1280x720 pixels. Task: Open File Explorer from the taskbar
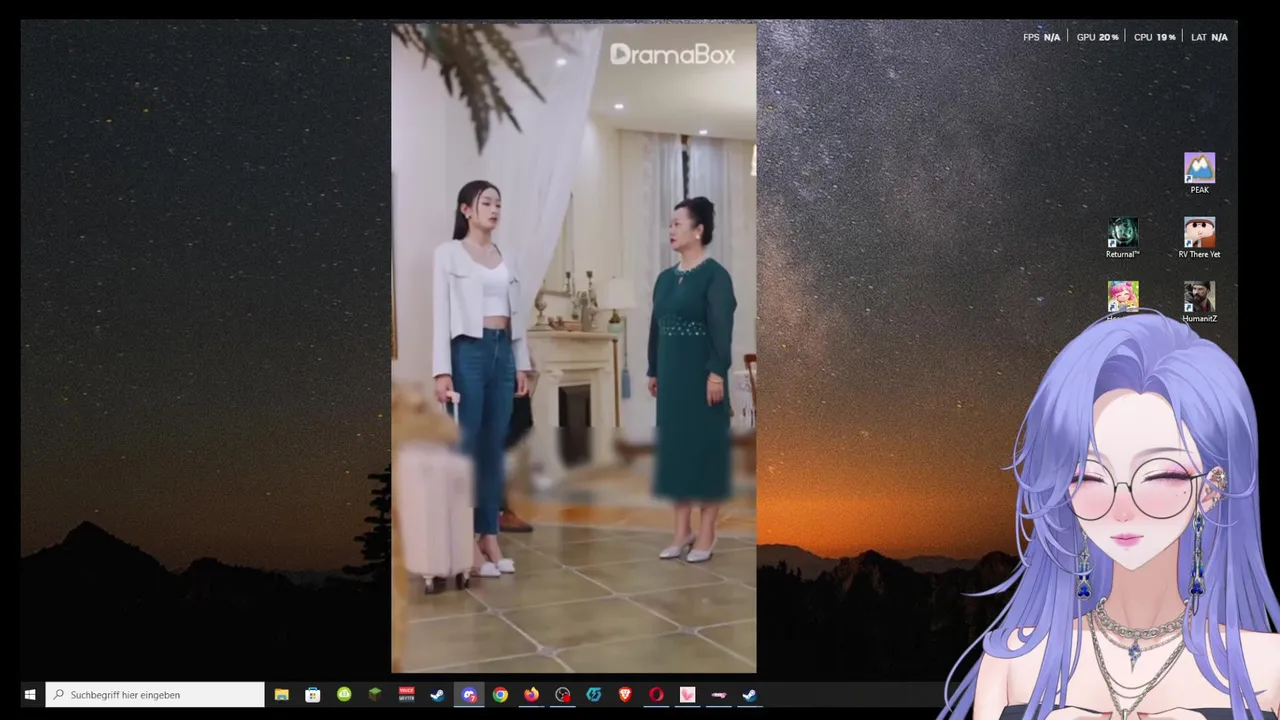coord(282,695)
